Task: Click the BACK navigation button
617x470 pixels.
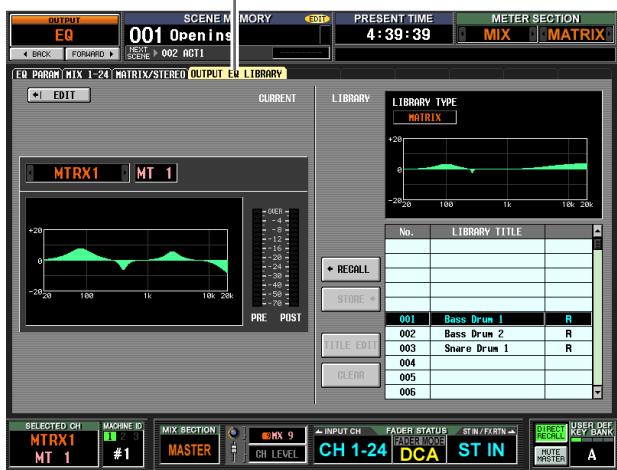Action: point(37,54)
